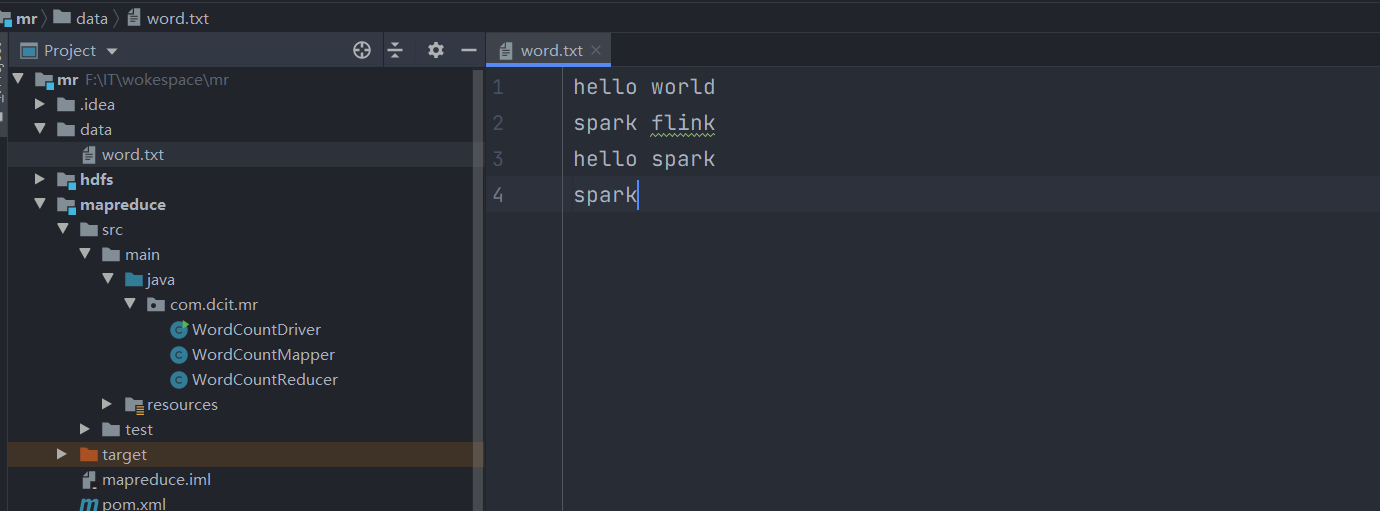Image resolution: width=1380 pixels, height=511 pixels.
Task: Click the com.dcit.mr package icon
Action: click(156, 304)
